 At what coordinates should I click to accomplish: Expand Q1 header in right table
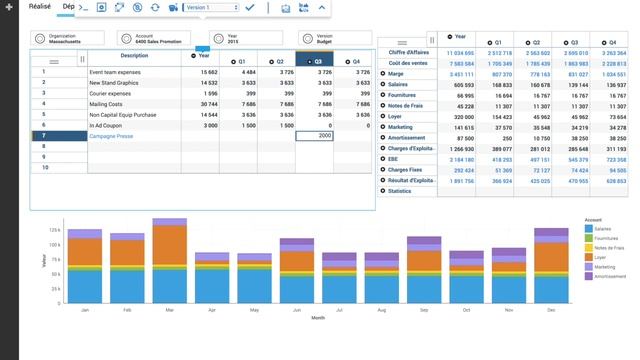[490, 42]
